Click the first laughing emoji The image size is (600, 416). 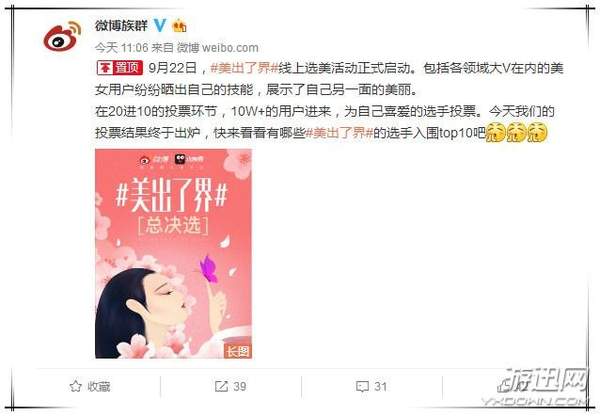tap(496, 132)
